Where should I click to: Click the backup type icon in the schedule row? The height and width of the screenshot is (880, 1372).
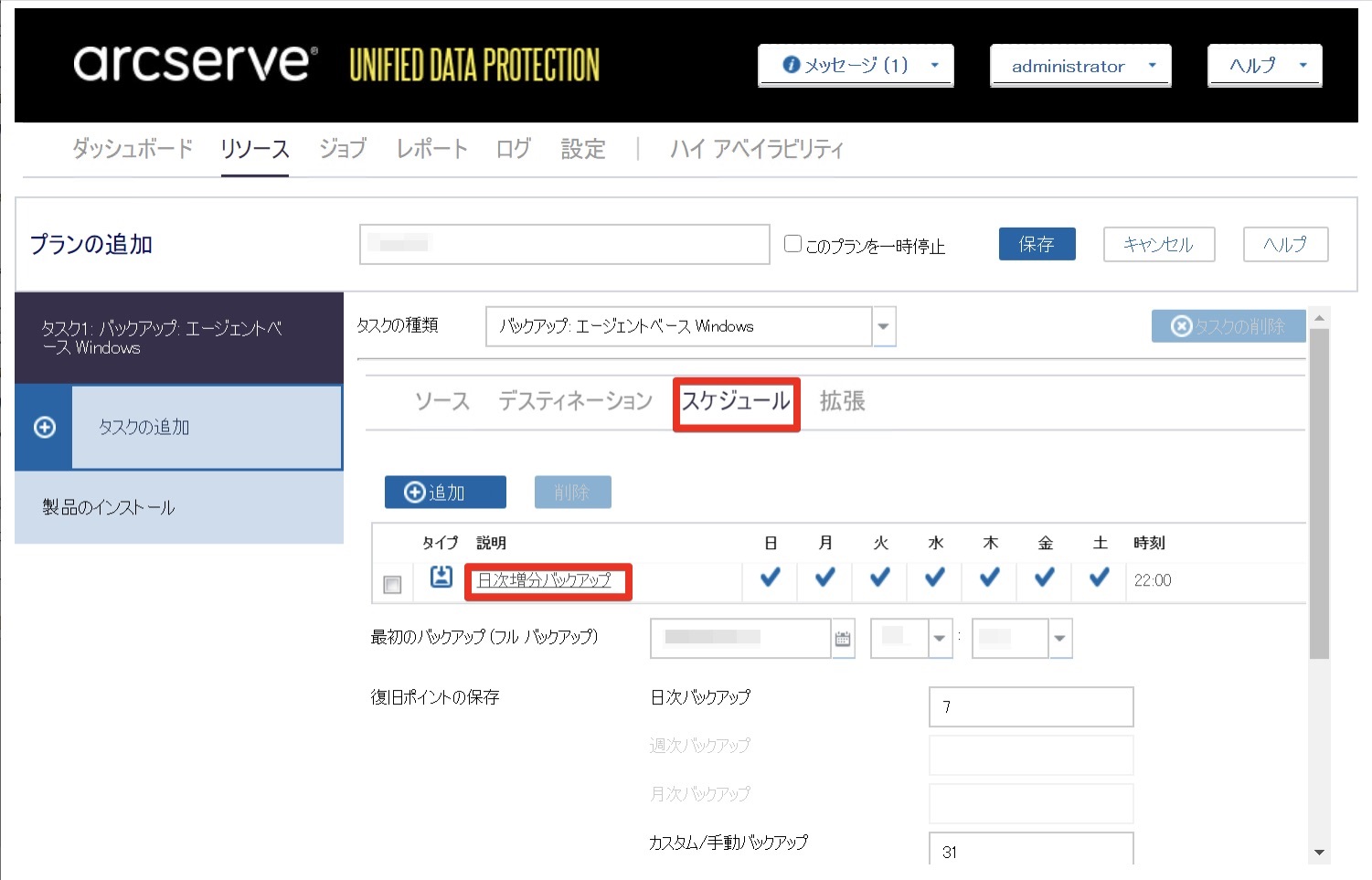click(x=441, y=577)
